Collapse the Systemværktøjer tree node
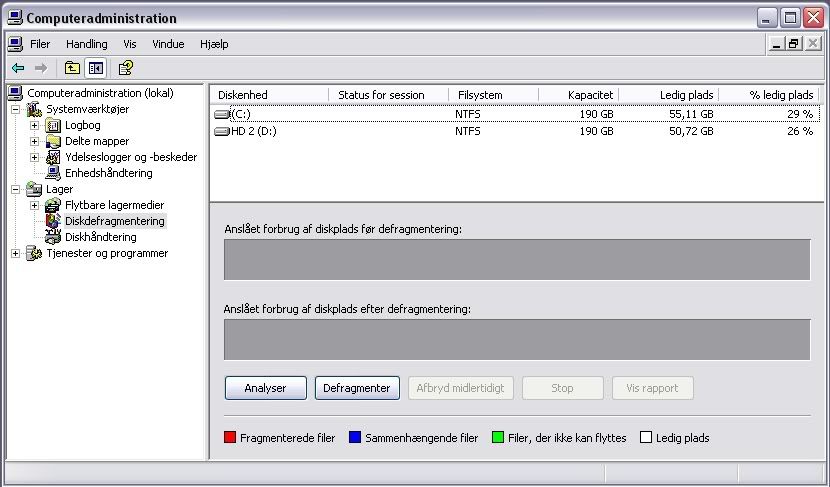 click(16, 110)
